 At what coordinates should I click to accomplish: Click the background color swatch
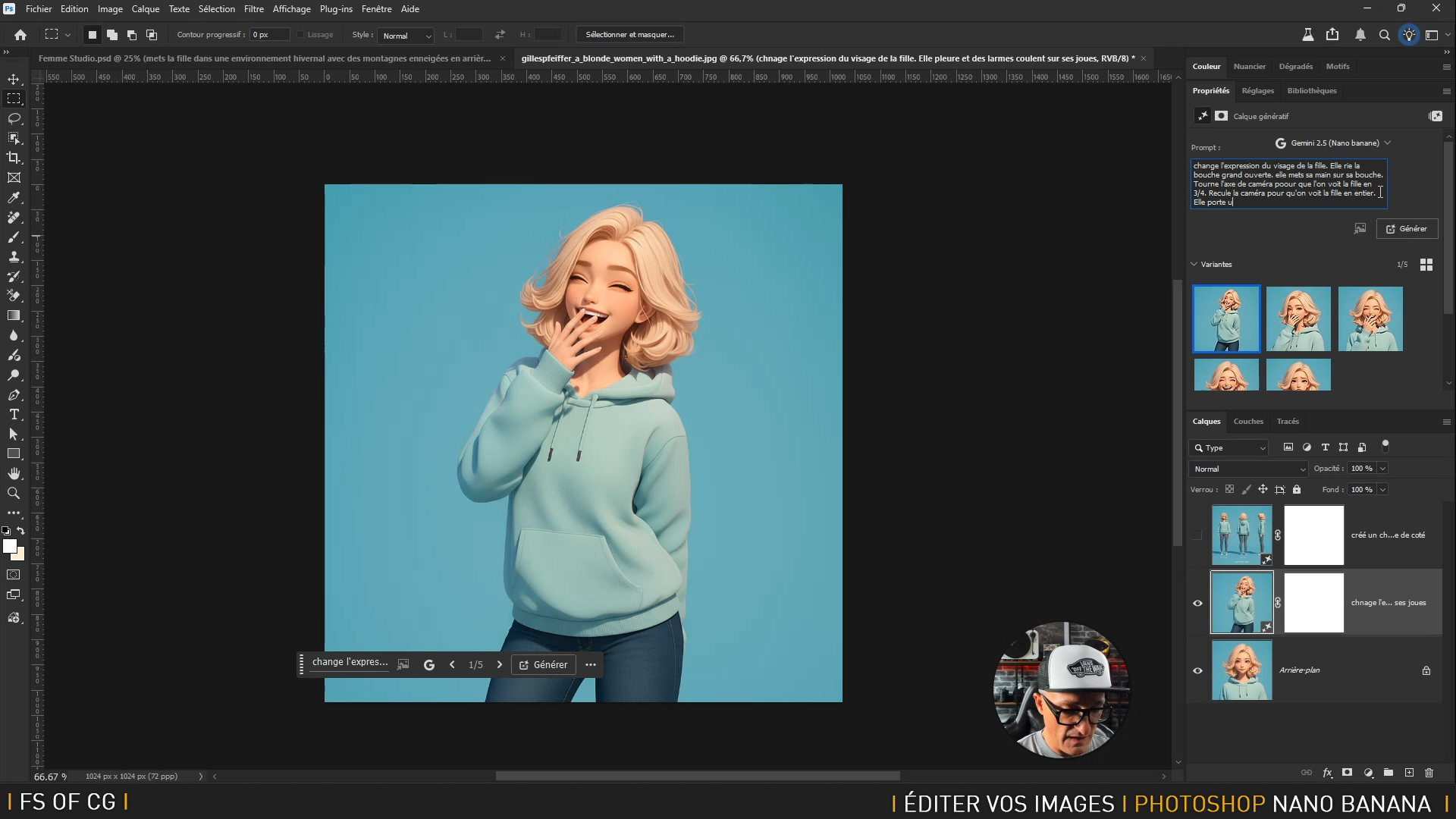tap(20, 556)
